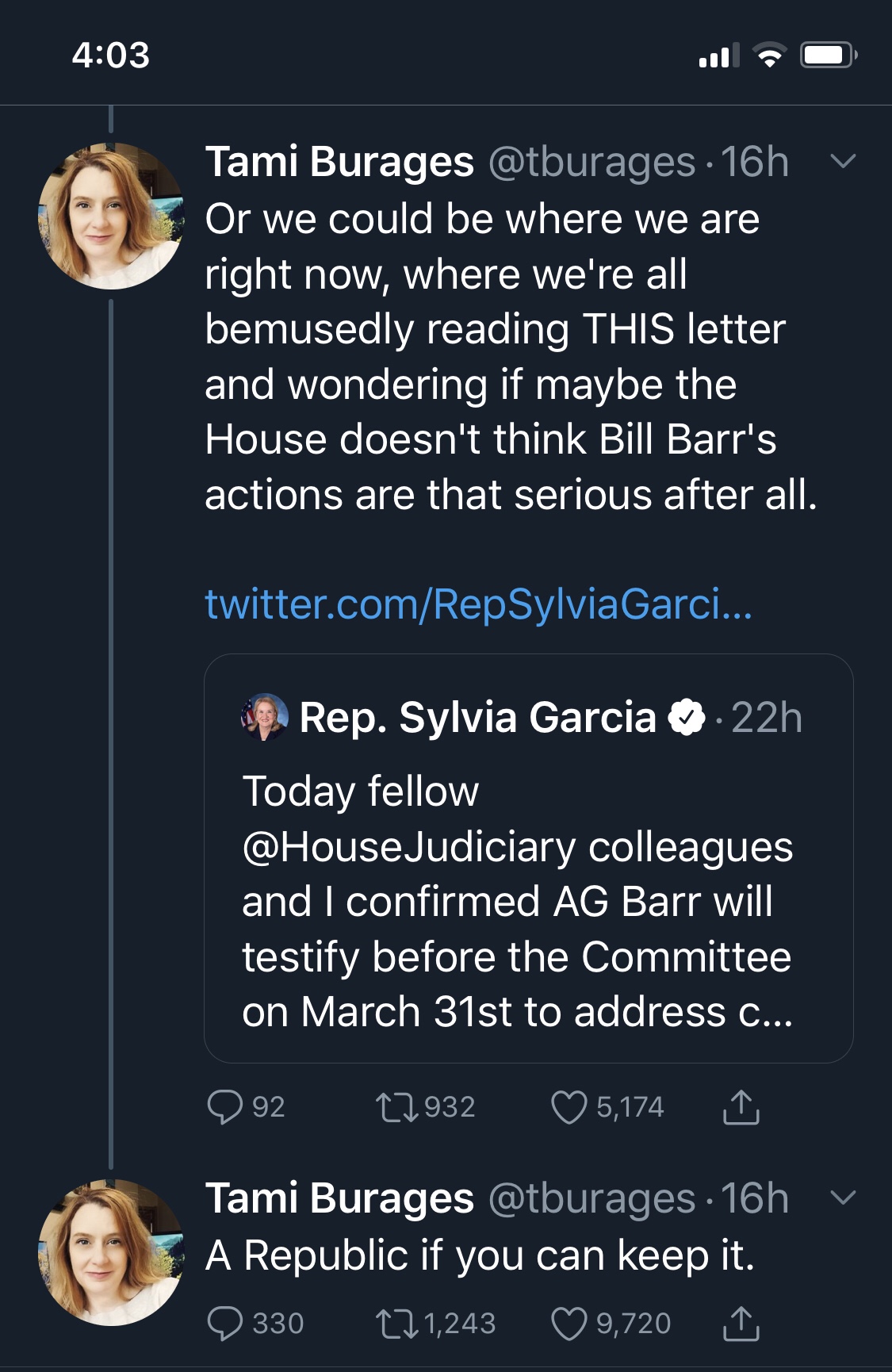
Task: Share the first tweet via share icon
Action: [741, 1107]
